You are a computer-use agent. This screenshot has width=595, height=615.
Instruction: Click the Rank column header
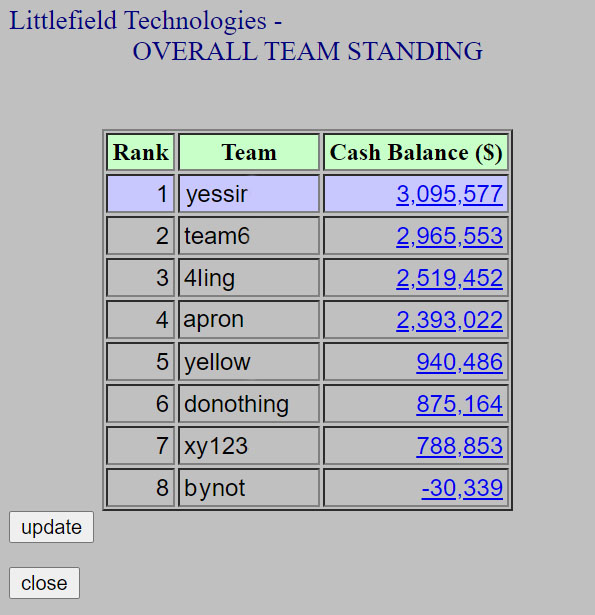pyautogui.click(x=140, y=152)
